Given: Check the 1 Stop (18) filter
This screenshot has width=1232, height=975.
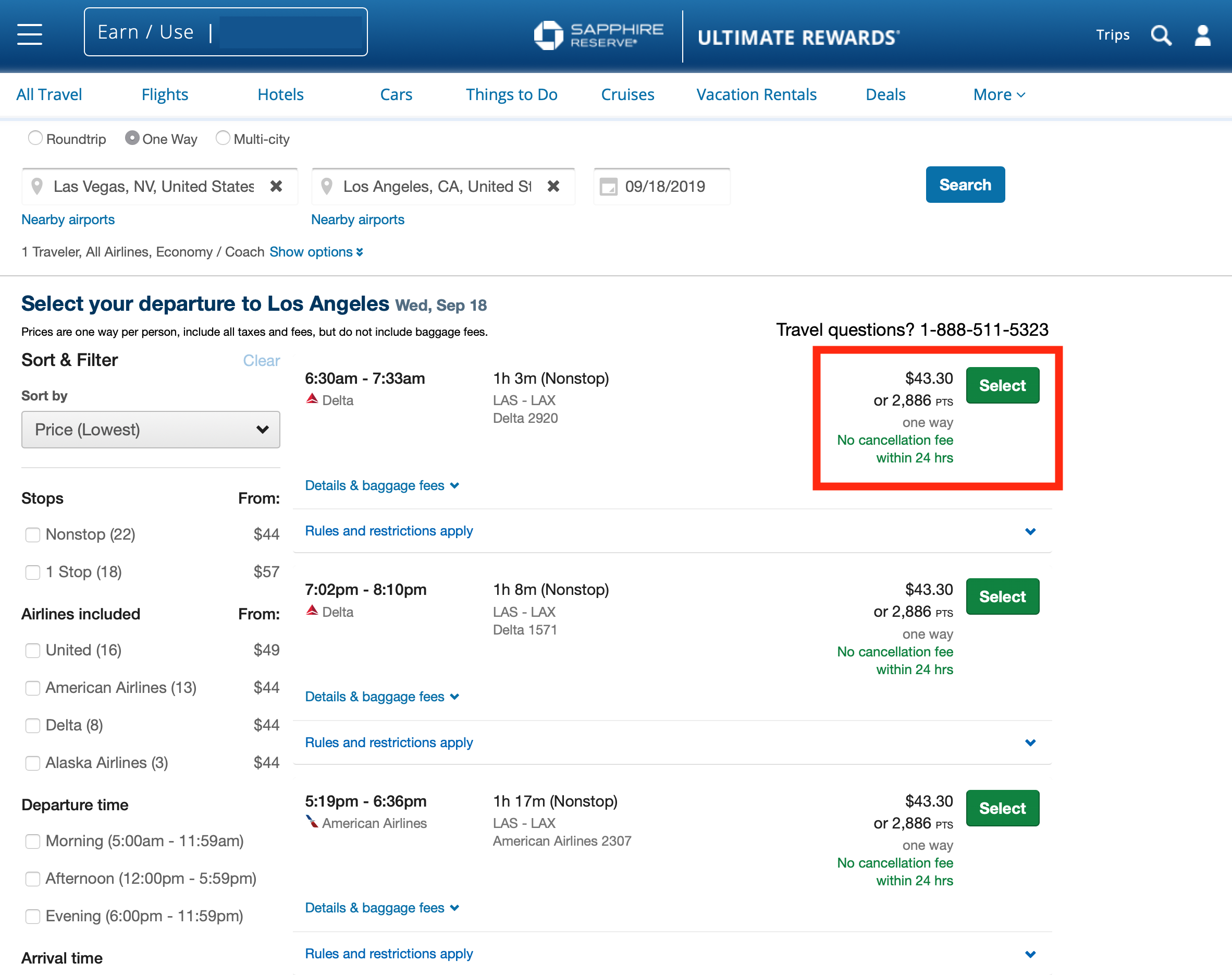Looking at the screenshot, I should 32,572.
